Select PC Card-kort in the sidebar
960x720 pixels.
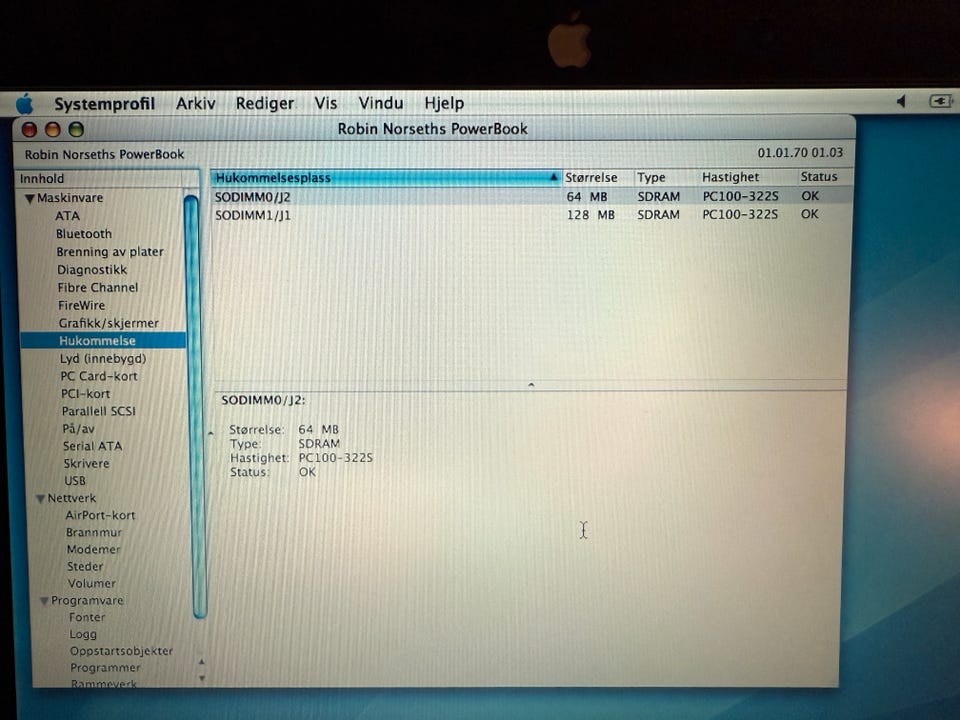(x=99, y=376)
